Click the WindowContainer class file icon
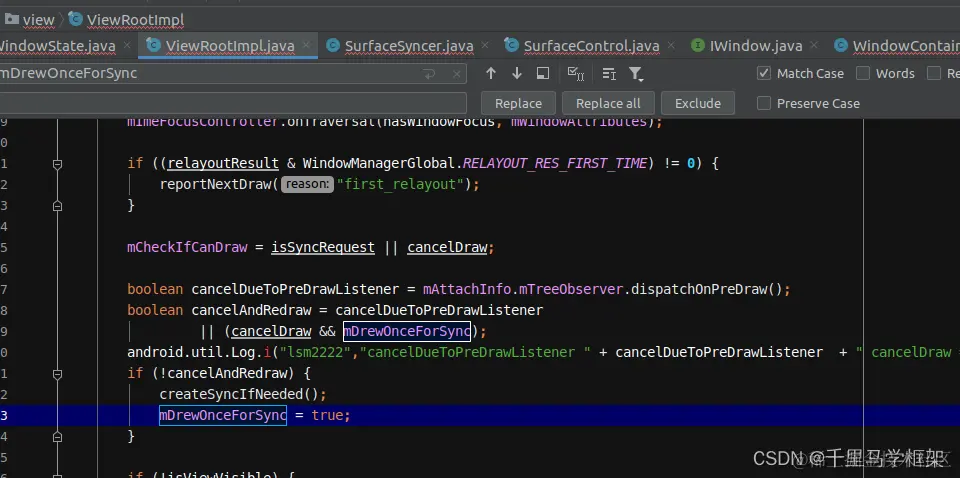This screenshot has height=478, width=960. tap(841, 45)
